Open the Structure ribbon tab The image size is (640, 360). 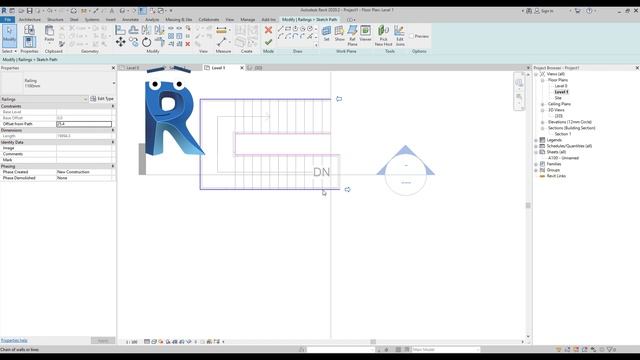pyautogui.click(x=55, y=20)
